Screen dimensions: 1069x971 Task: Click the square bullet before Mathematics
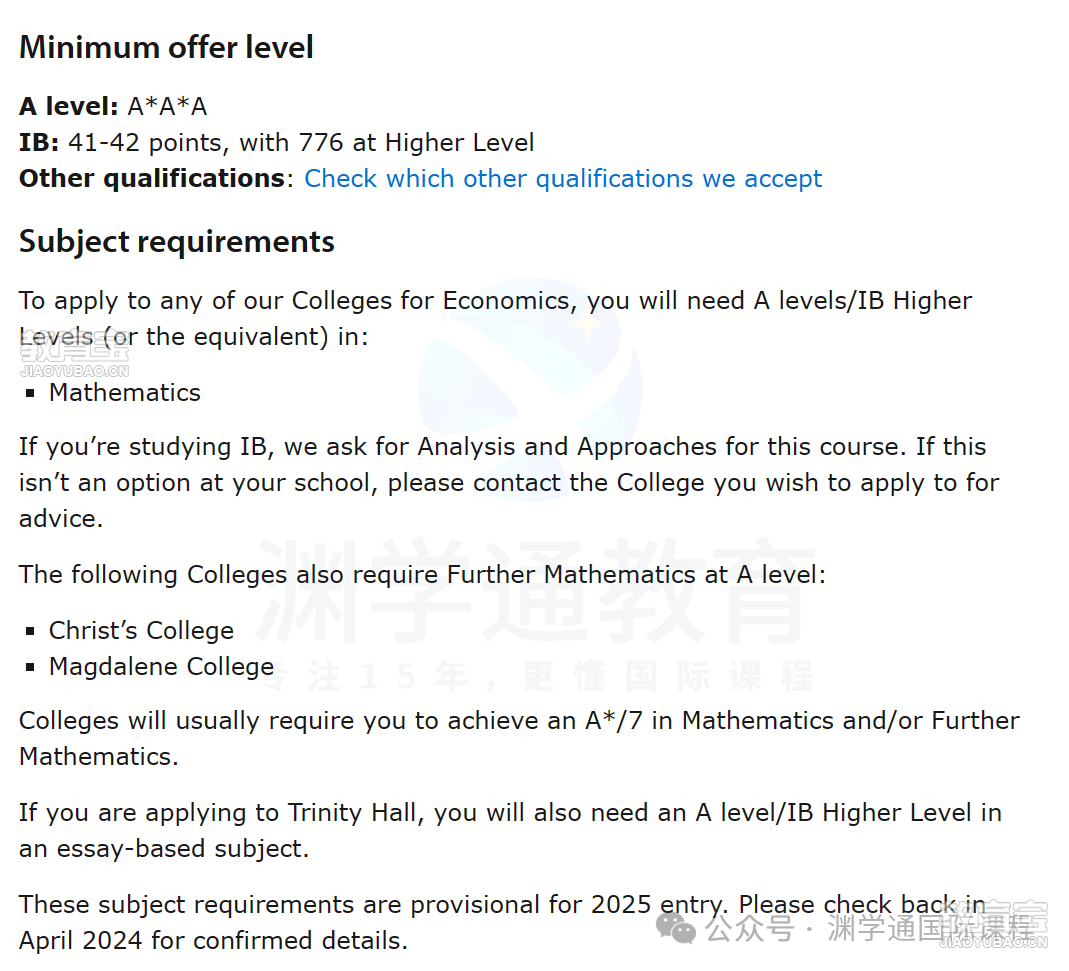click(30, 393)
